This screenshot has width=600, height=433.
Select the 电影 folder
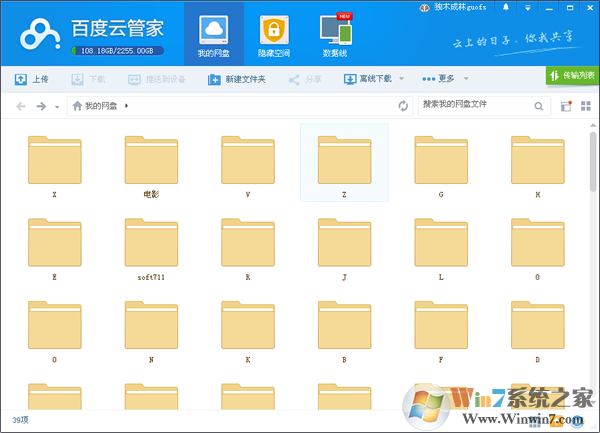[152, 166]
